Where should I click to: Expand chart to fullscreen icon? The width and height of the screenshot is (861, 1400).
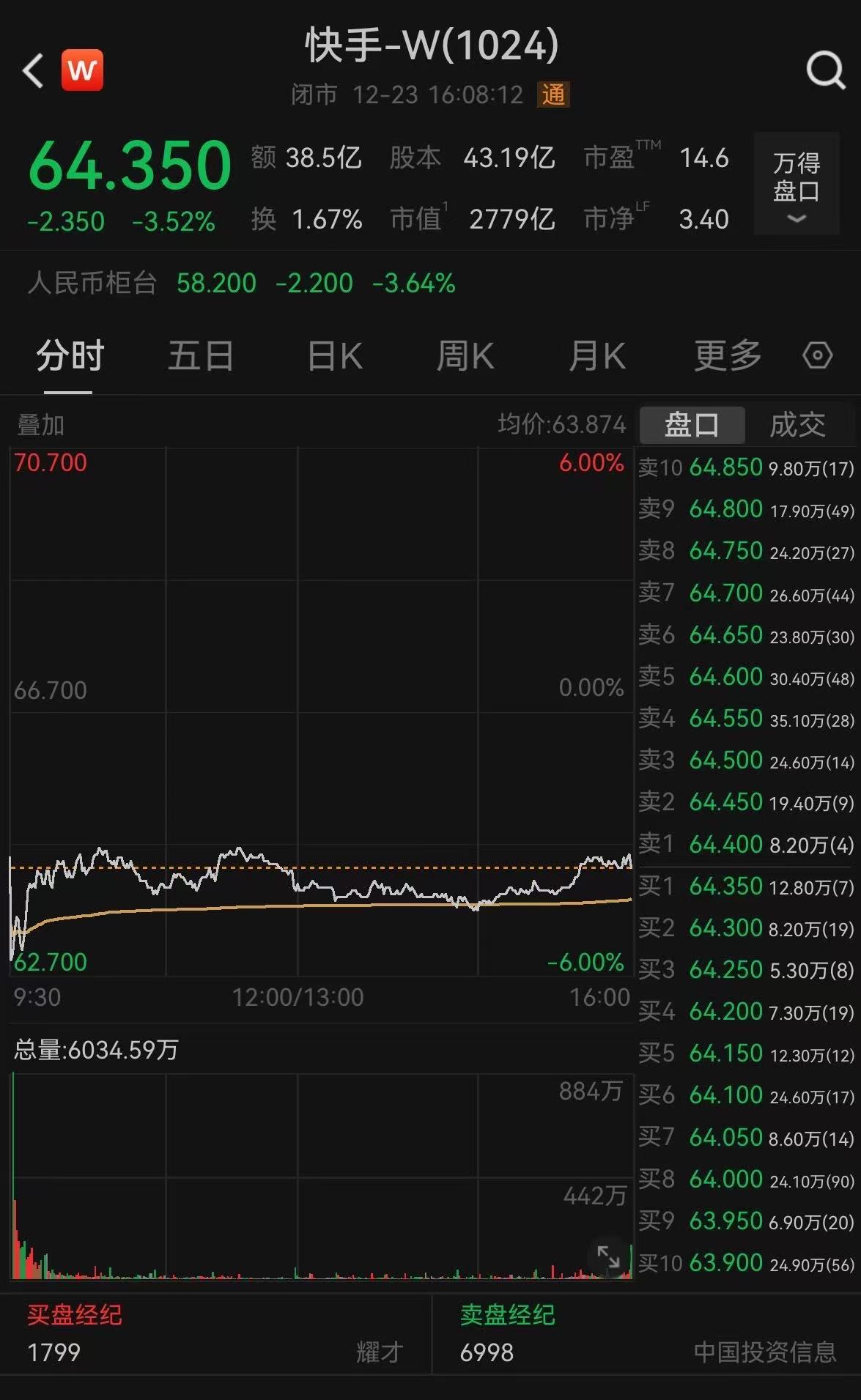click(608, 1256)
